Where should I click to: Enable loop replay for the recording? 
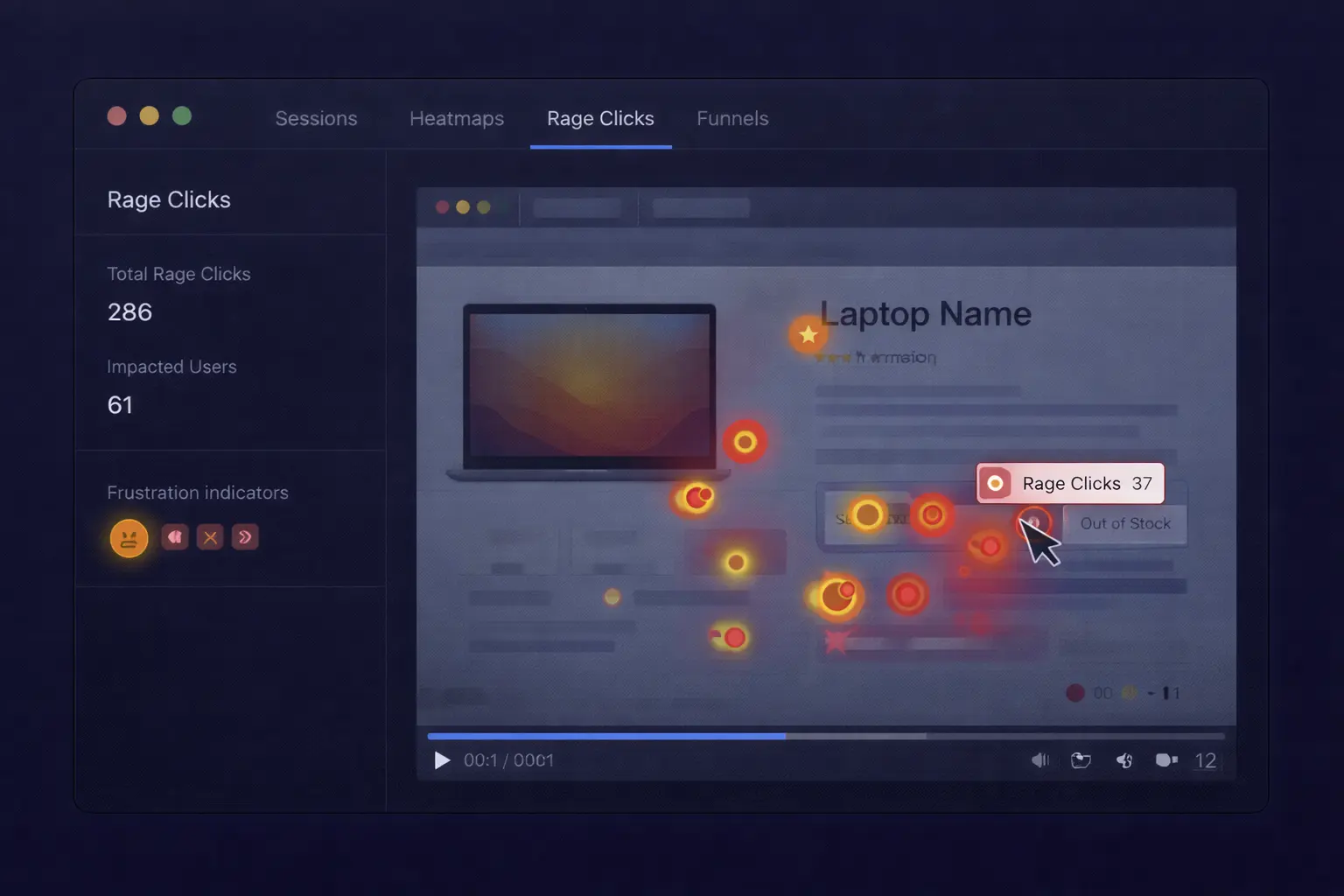point(1081,760)
